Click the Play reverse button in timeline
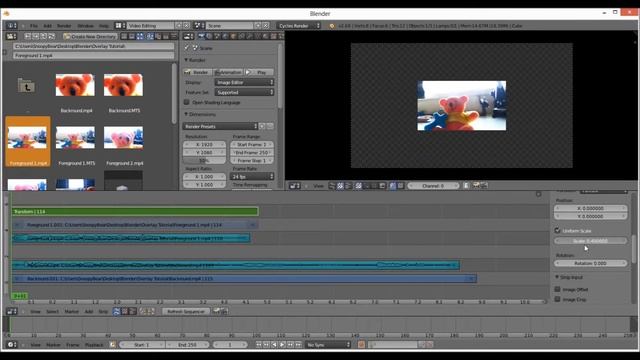The width and height of the screenshot is (640, 360). (x=274, y=344)
